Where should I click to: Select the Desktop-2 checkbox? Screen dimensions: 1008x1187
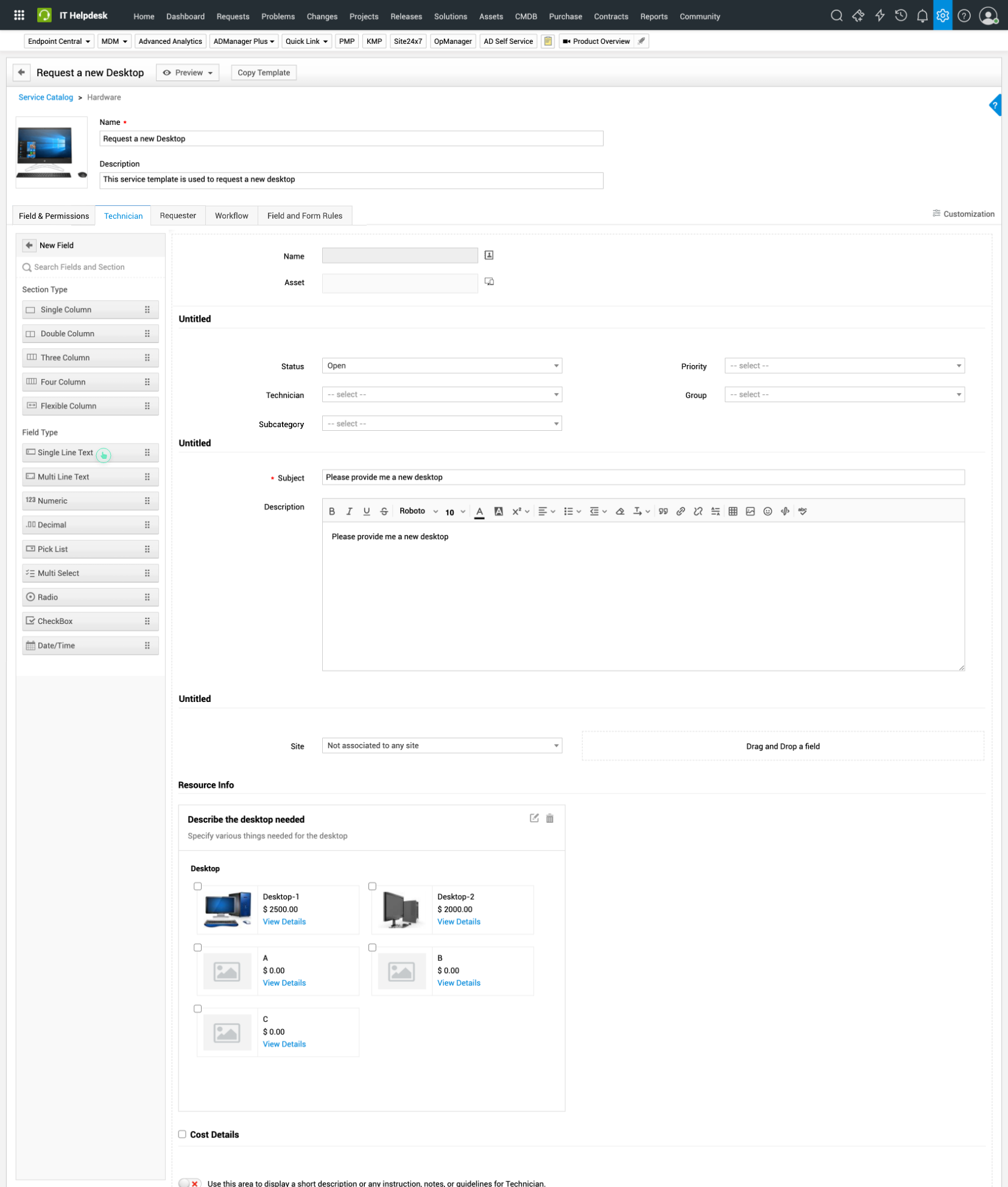(x=372, y=887)
